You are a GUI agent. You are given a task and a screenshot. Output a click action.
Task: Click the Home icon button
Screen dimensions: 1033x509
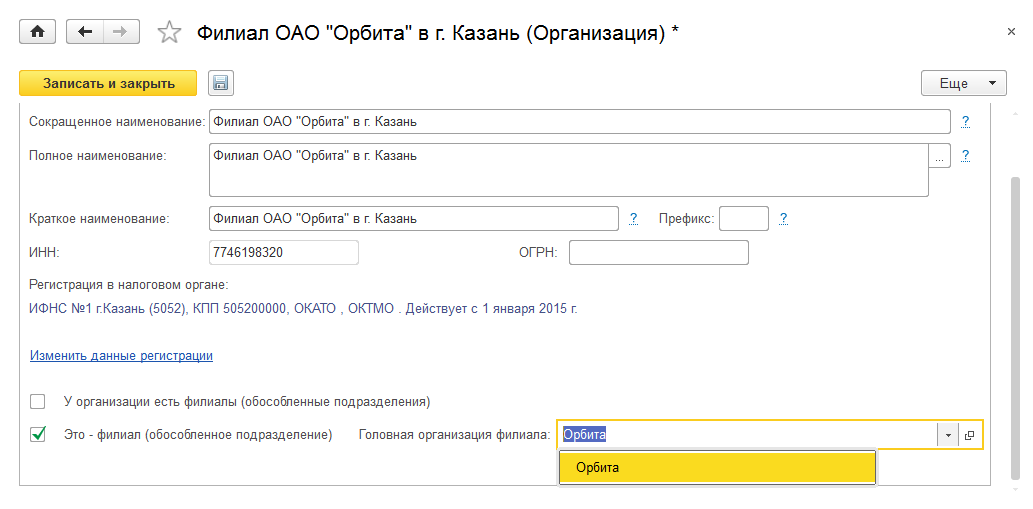pyautogui.click(x=38, y=32)
